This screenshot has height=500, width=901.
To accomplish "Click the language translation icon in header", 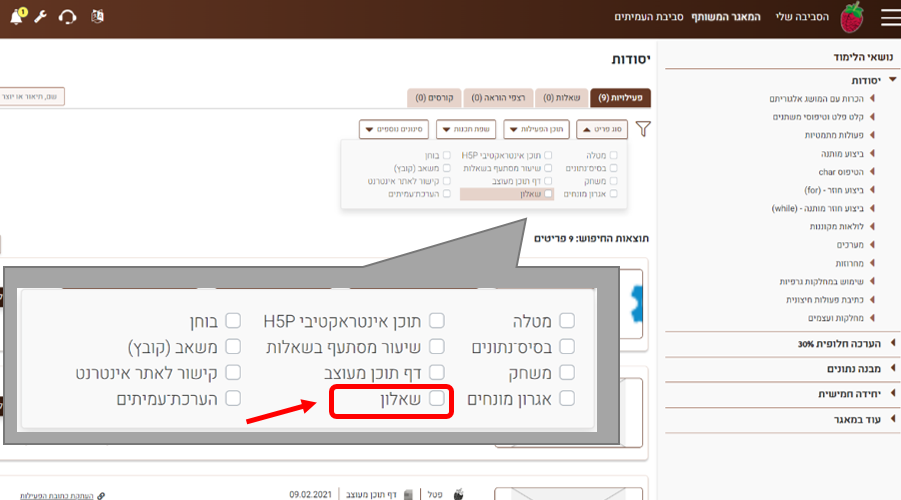I will click(97, 17).
